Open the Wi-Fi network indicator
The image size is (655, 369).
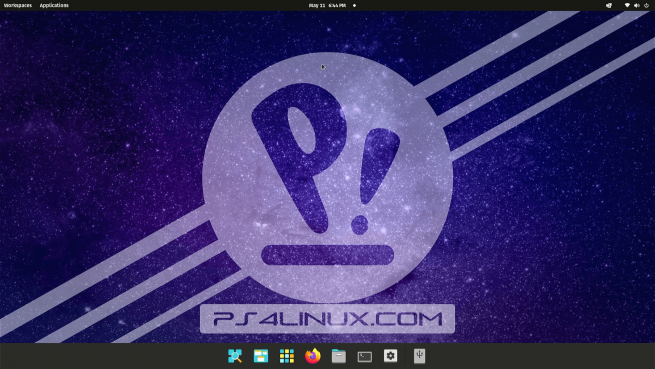pyautogui.click(x=627, y=5)
